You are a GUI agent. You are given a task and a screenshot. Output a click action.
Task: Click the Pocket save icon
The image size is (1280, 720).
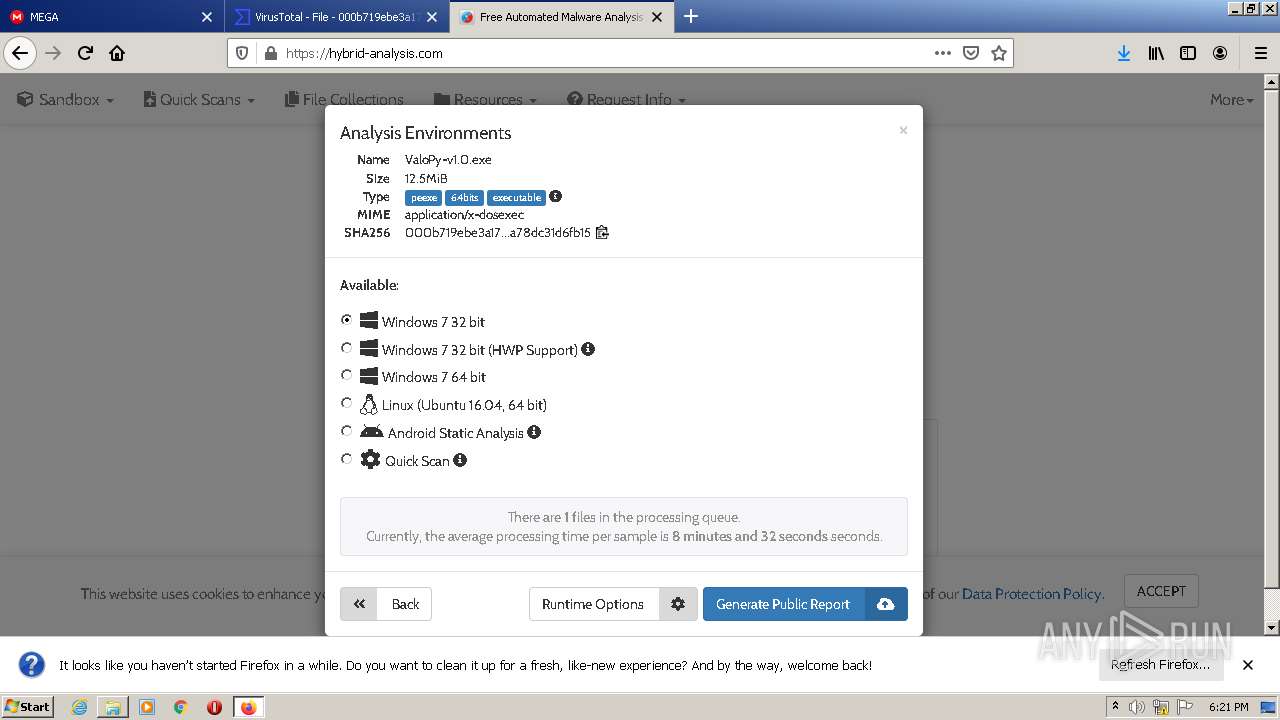tap(970, 53)
